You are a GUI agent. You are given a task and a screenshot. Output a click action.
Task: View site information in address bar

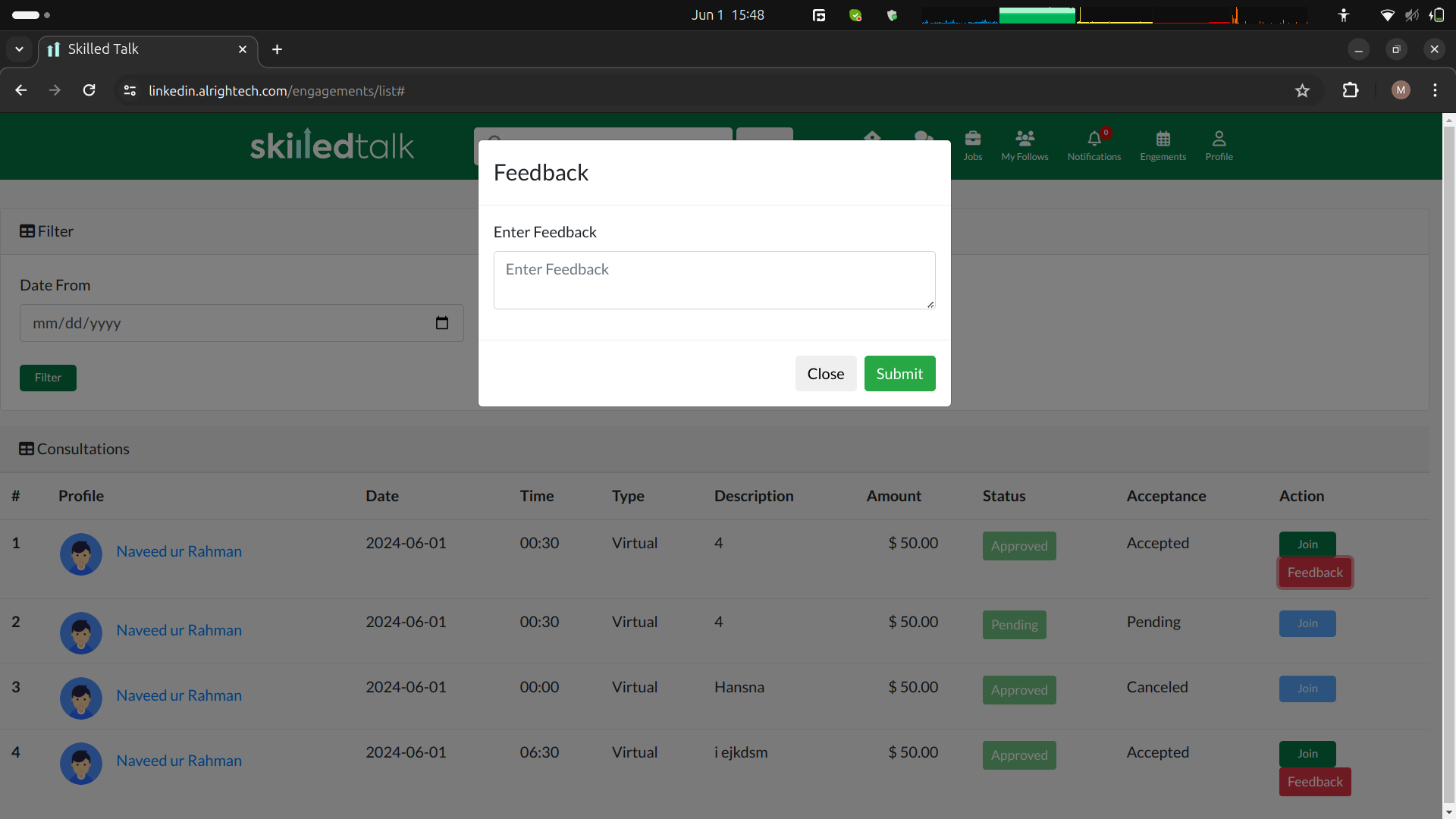pyautogui.click(x=130, y=90)
